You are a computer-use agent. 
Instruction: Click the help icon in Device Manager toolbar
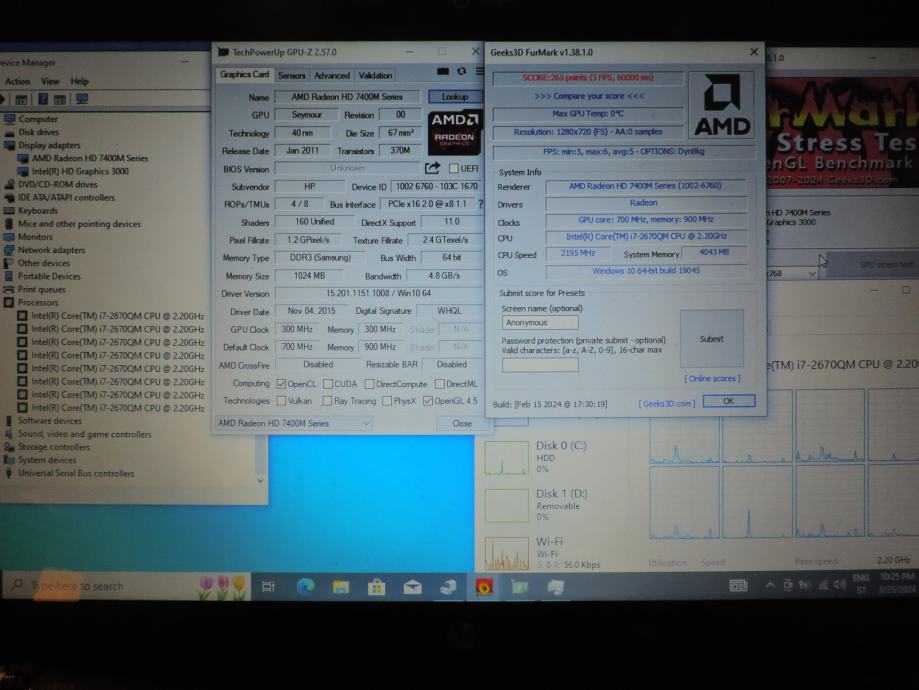tap(43, 98)
